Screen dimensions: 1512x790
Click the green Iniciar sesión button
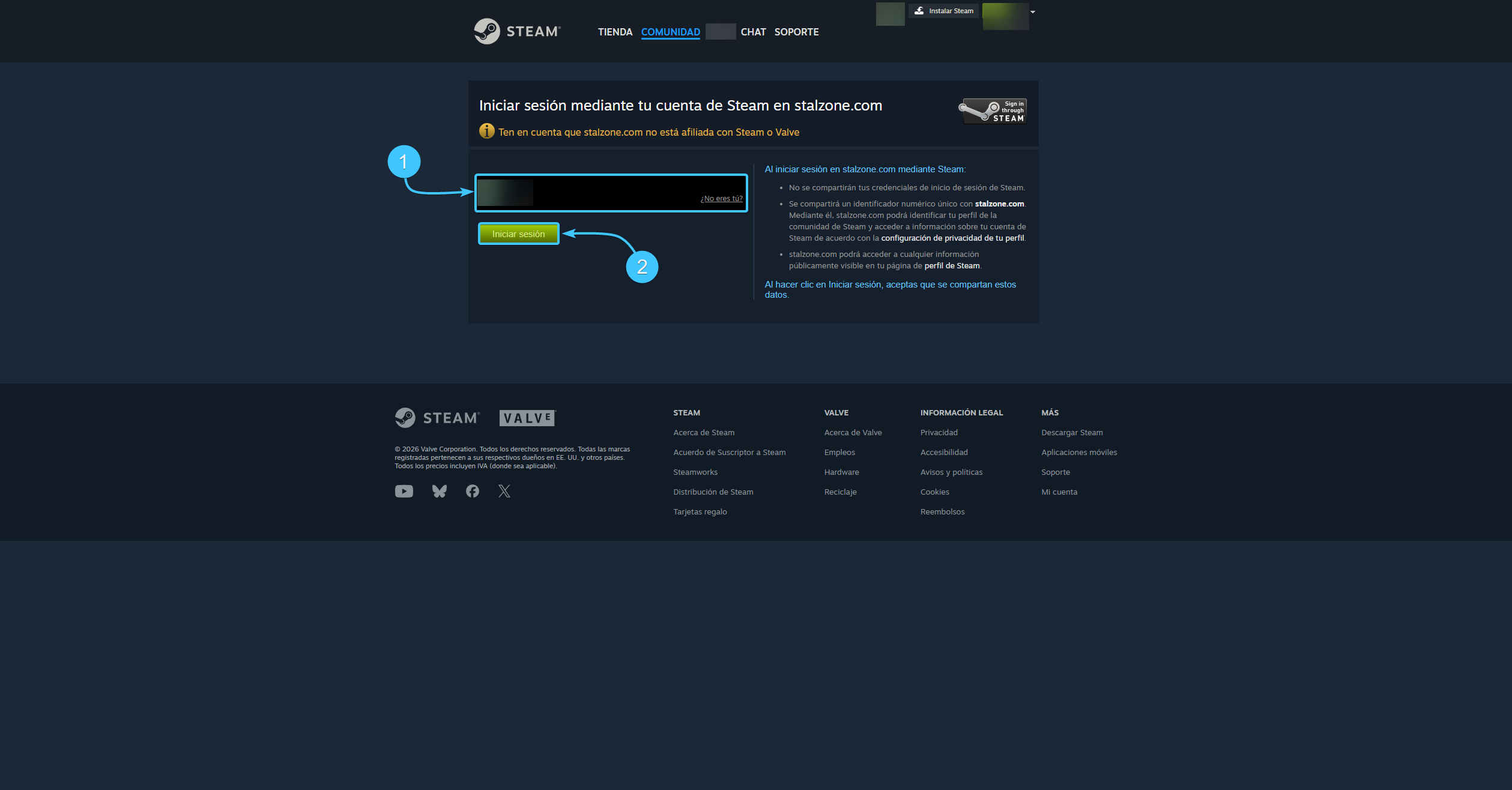[x=519, y=234]
